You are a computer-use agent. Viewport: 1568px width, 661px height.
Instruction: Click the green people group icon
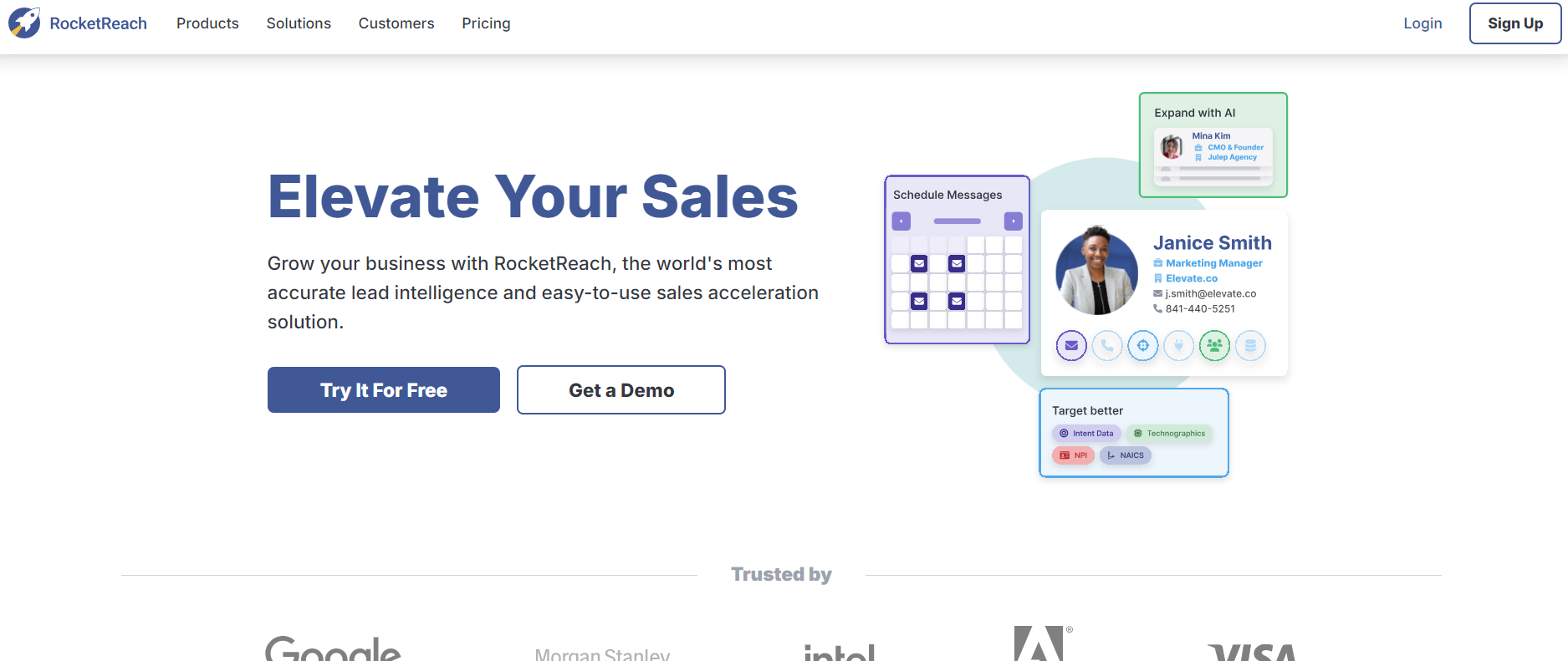(1214, 345)
